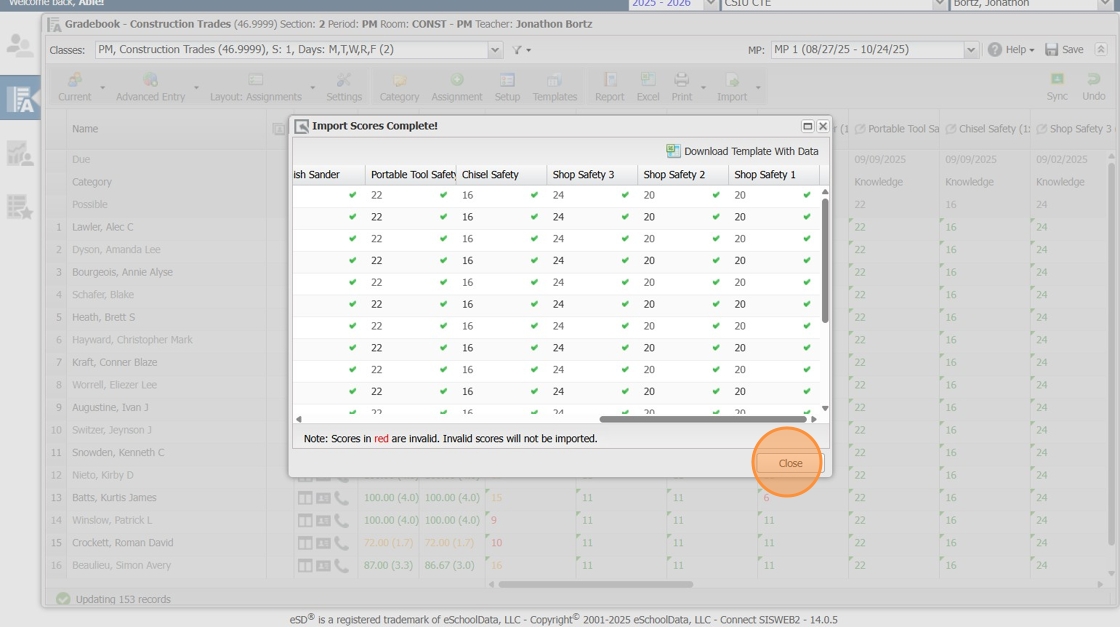
Task: Click the Chisel Safety column header in dialog
Action: pos(500,175)
